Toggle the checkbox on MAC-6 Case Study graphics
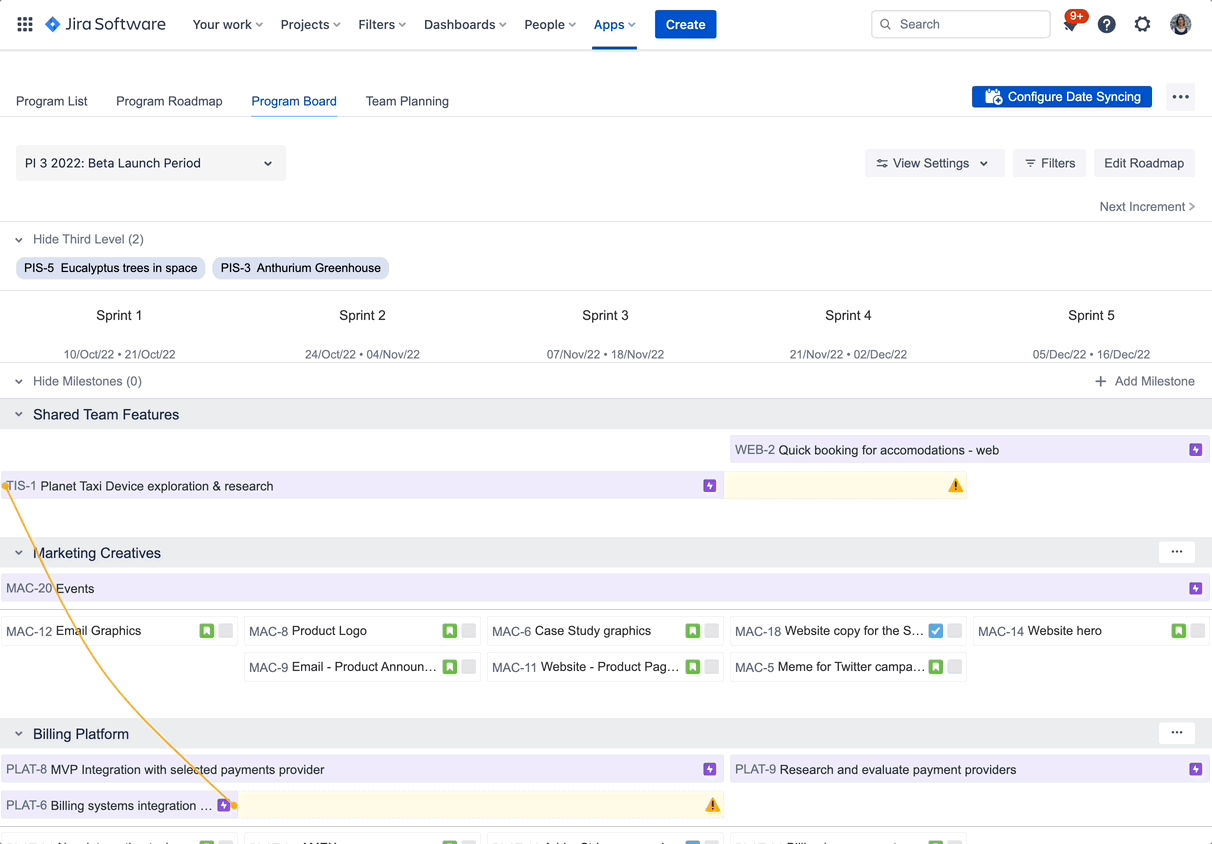Viewport: 1212px width, 844px height. click(x=712, y=631)
